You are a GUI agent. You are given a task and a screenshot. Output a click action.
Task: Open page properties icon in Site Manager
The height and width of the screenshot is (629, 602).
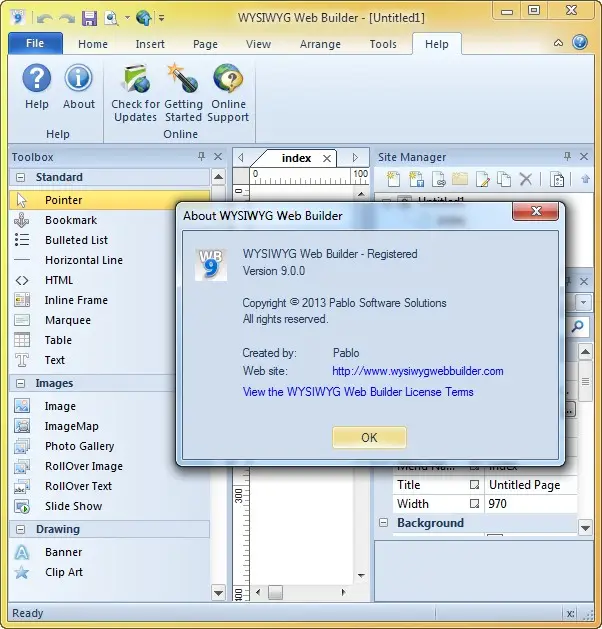click(x=557, y=179)
